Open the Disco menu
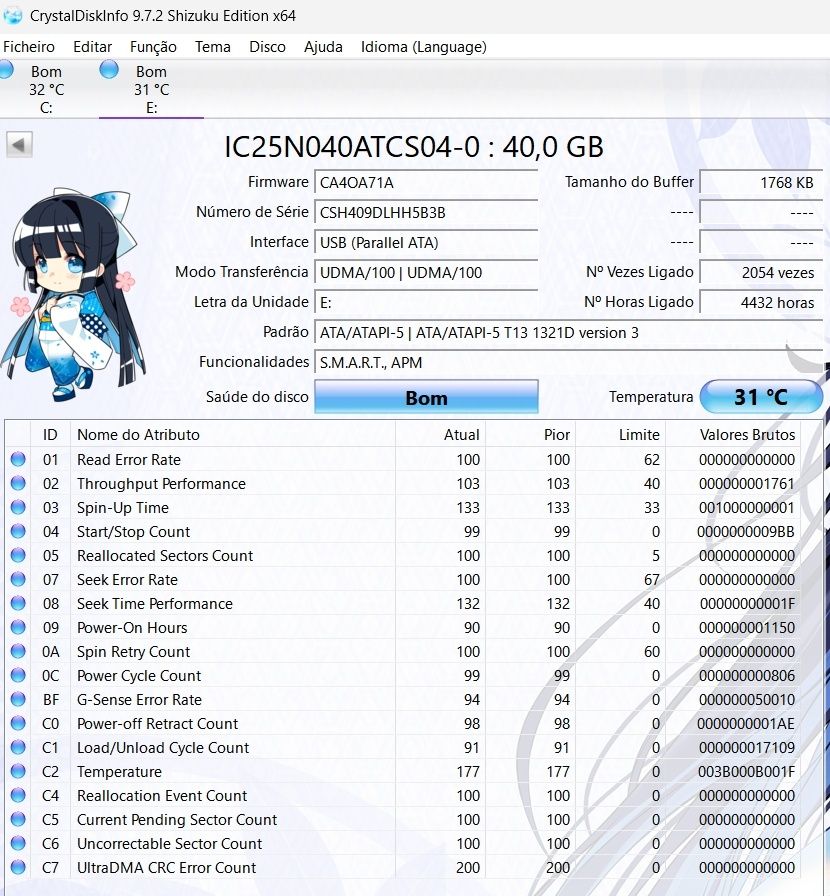Viewport: 830px width, 896px height. (267, 47)
